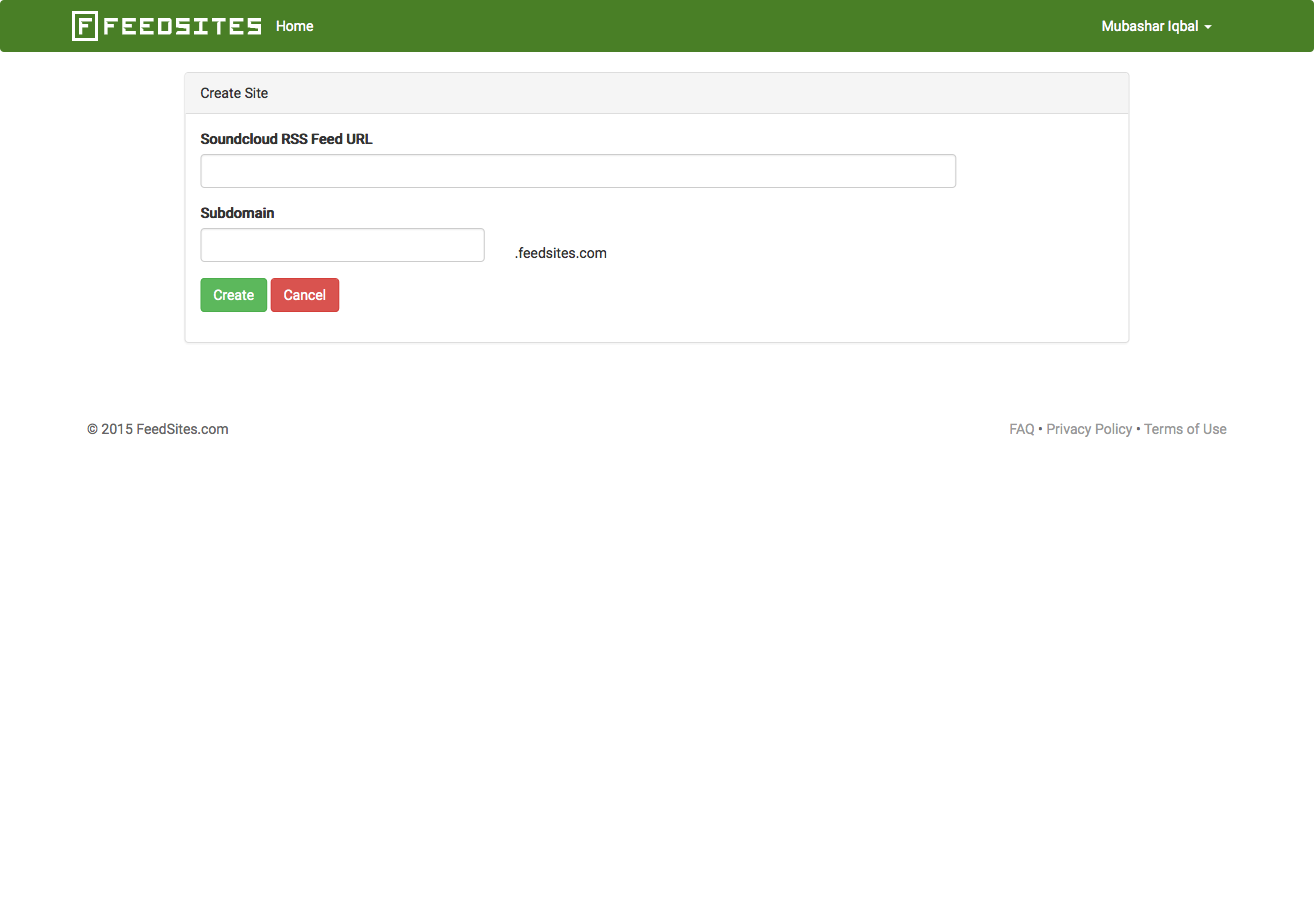Screen dimensions: 1314x921
Task: Click the Subdomain input field
Action: (x=342, y=244)
